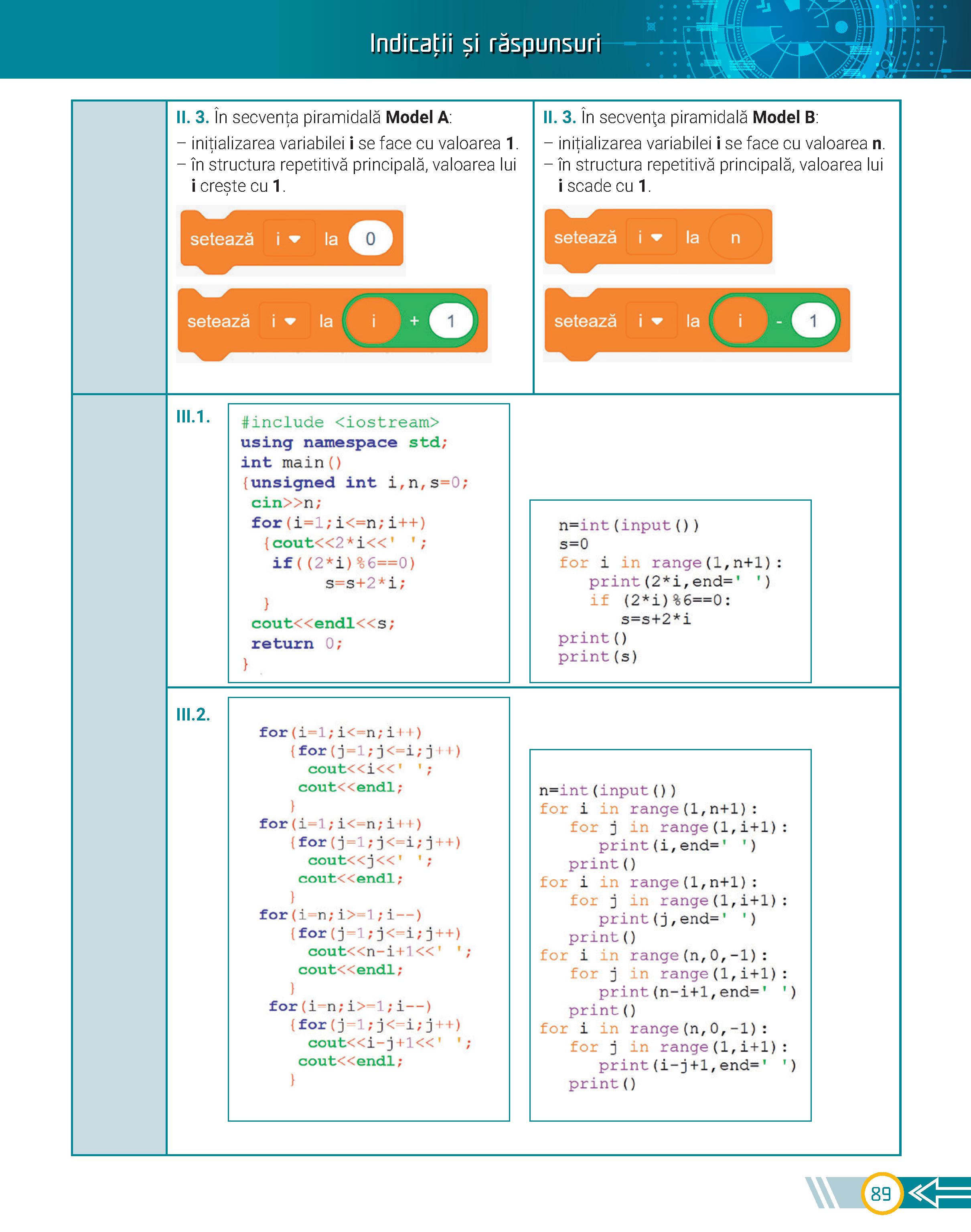The height and width of the screenshot is (1232, 971).
Task: Click the orange i variable inside plus operator
Action: [373, 321]
